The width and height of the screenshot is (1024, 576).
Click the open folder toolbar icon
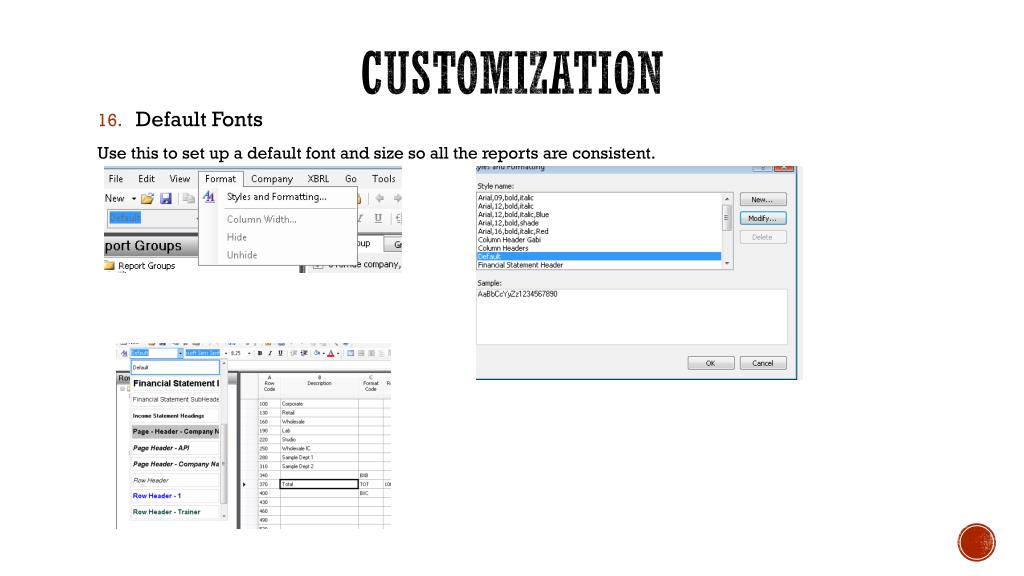tap(148, 198)
